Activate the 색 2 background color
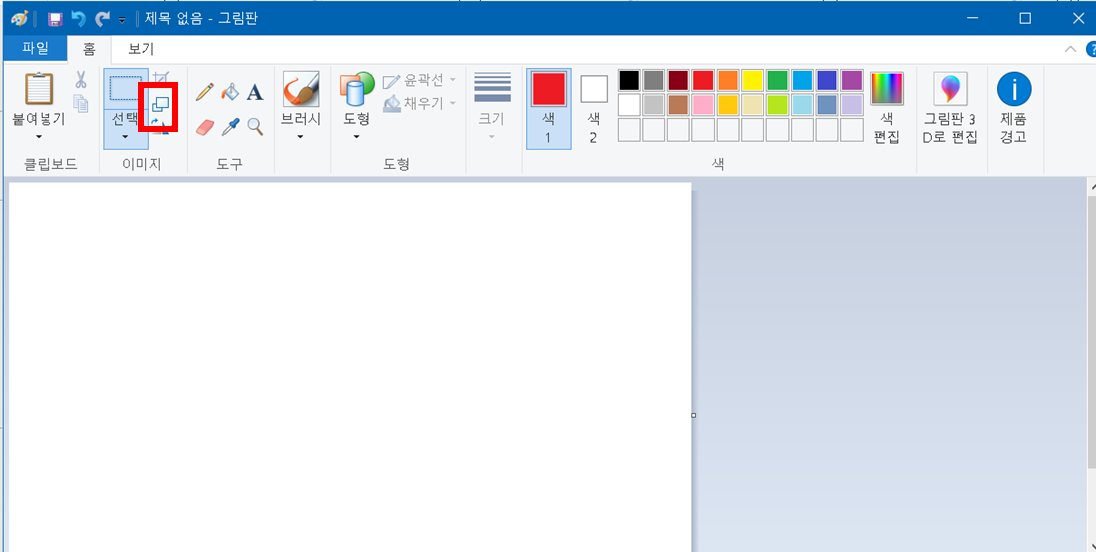1096x552 pixels. (593, 109)
